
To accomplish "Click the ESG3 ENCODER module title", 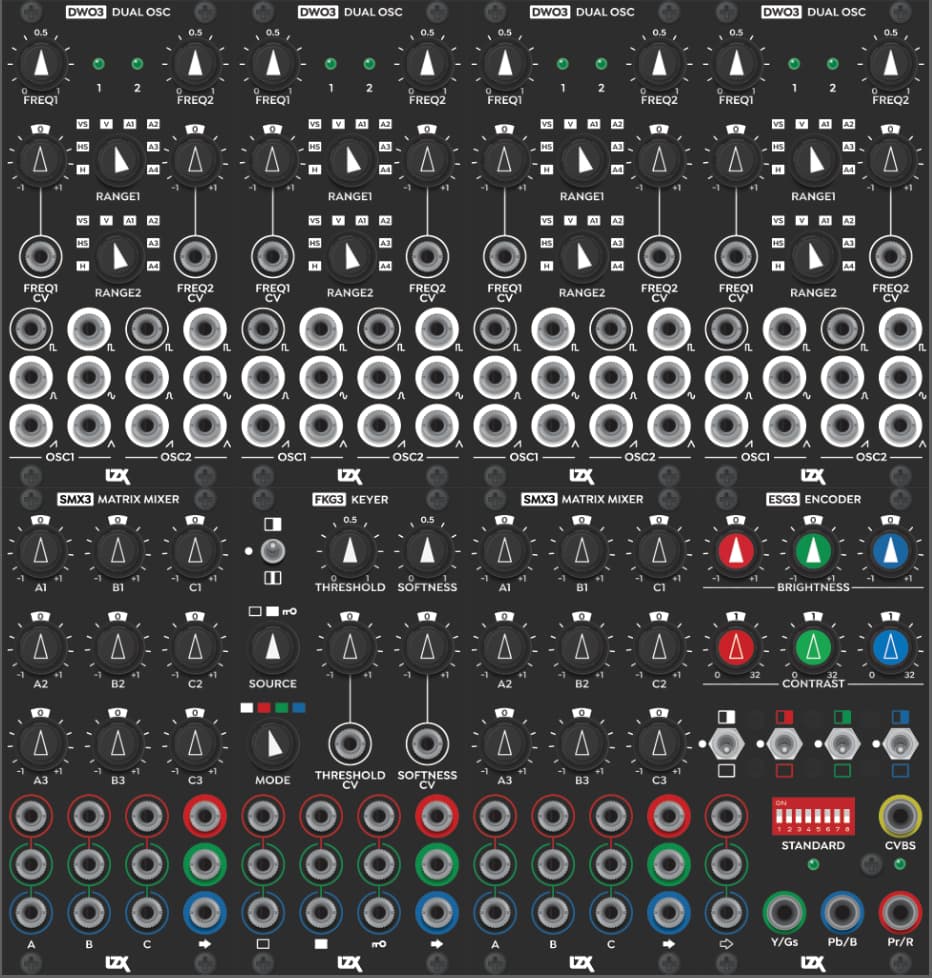I will 813,500.
